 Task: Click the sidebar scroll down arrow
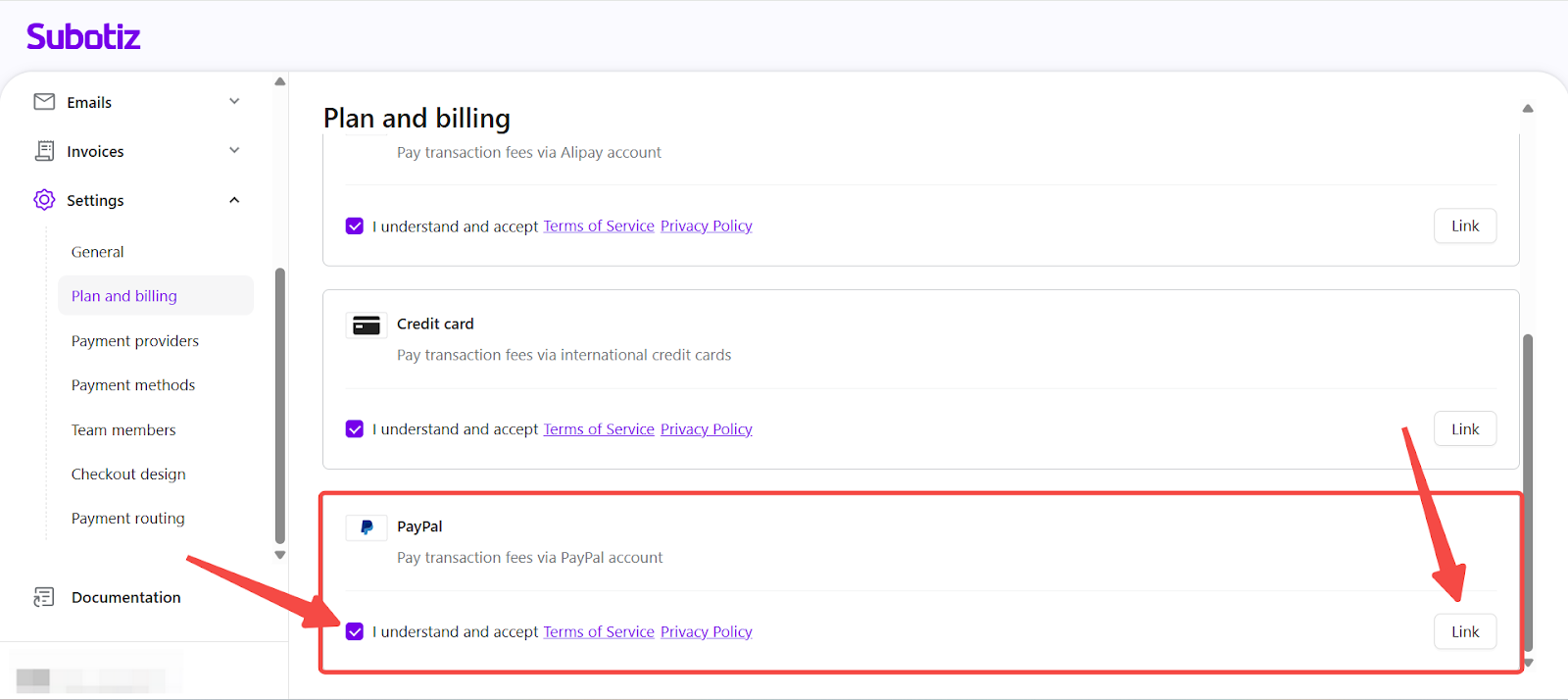[x=280, y=555]
